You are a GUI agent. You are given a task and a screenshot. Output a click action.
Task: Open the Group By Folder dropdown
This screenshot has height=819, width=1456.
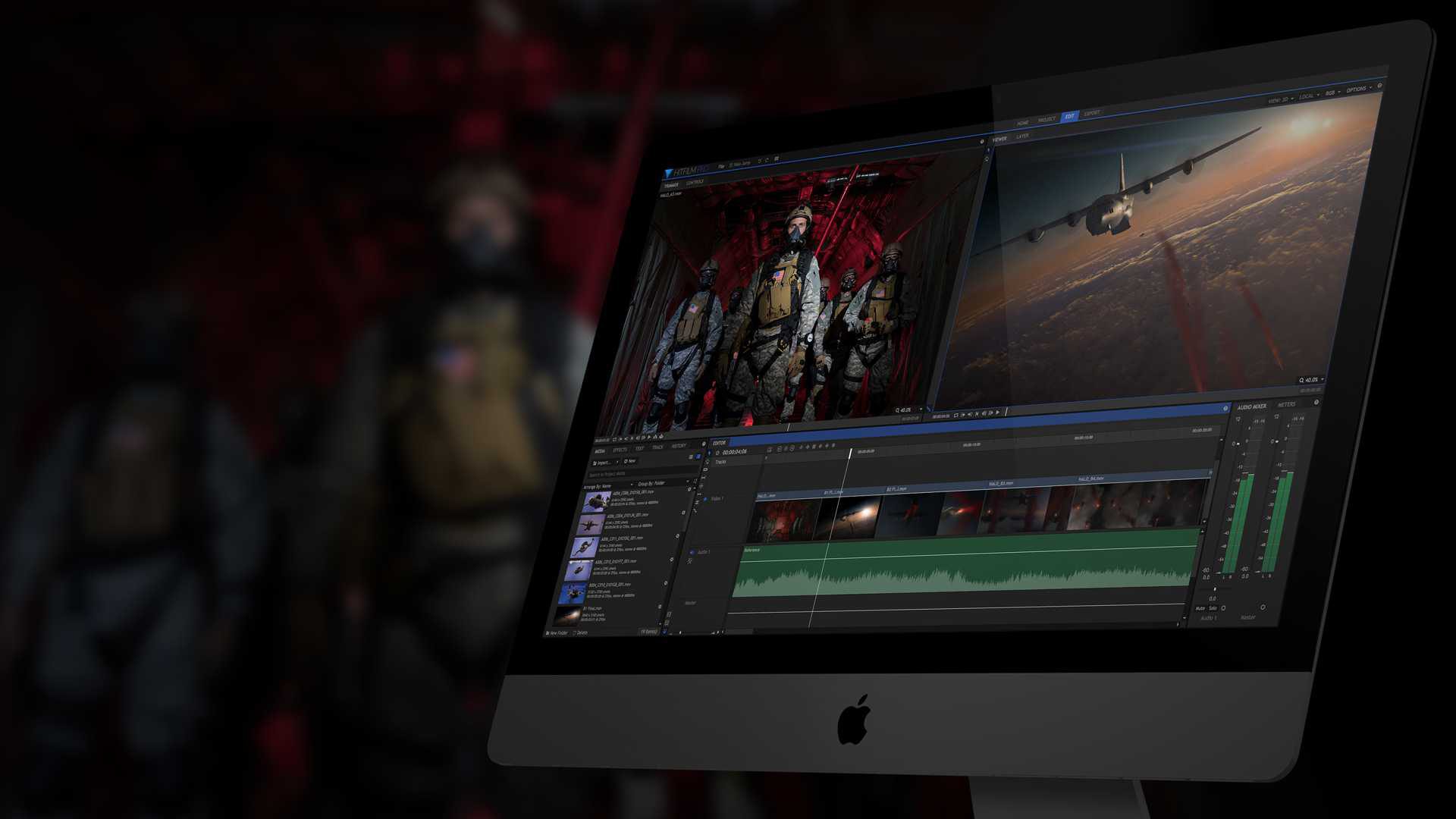click(x=662, y=483)
